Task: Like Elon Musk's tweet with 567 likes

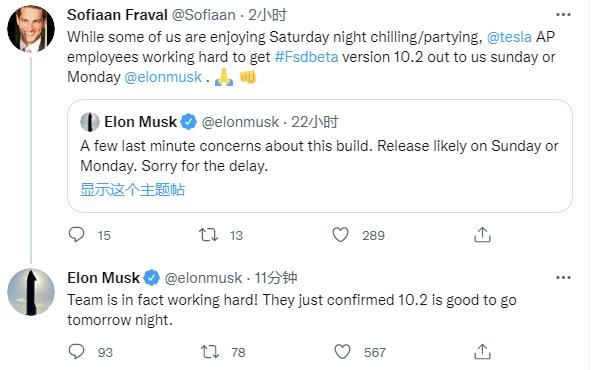Action: (x=342, y=352)
